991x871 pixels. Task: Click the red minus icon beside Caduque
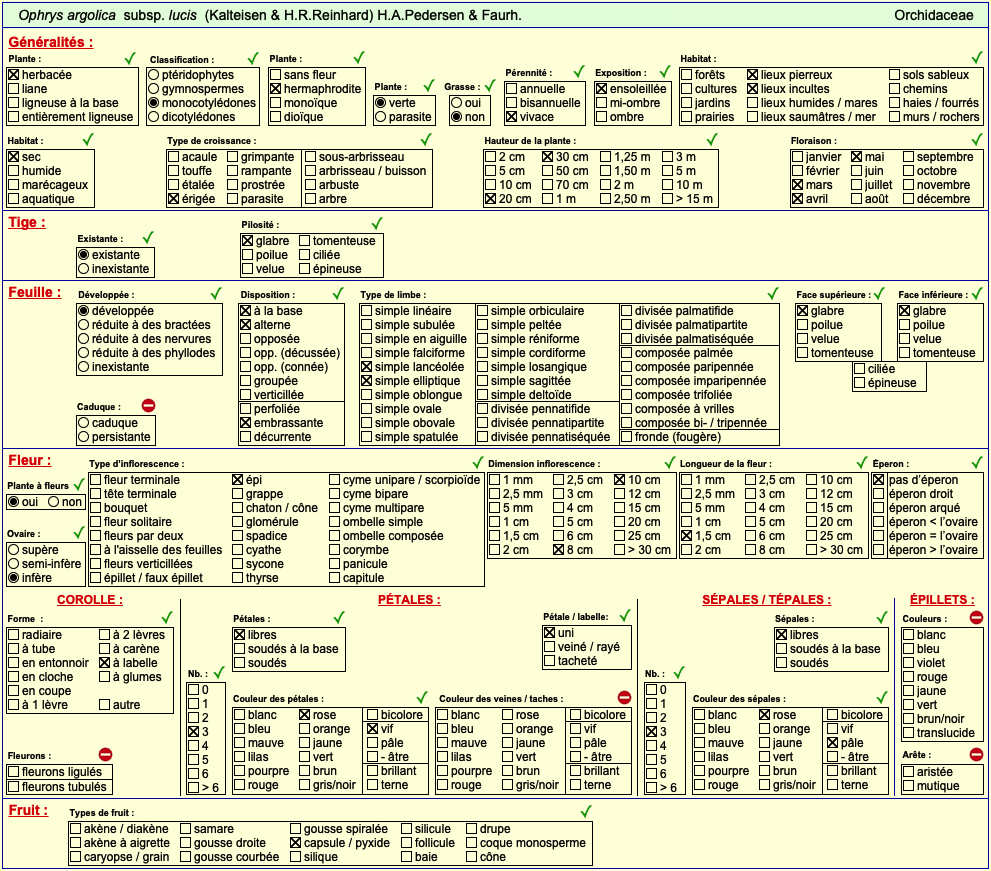(x=149, y=406)
